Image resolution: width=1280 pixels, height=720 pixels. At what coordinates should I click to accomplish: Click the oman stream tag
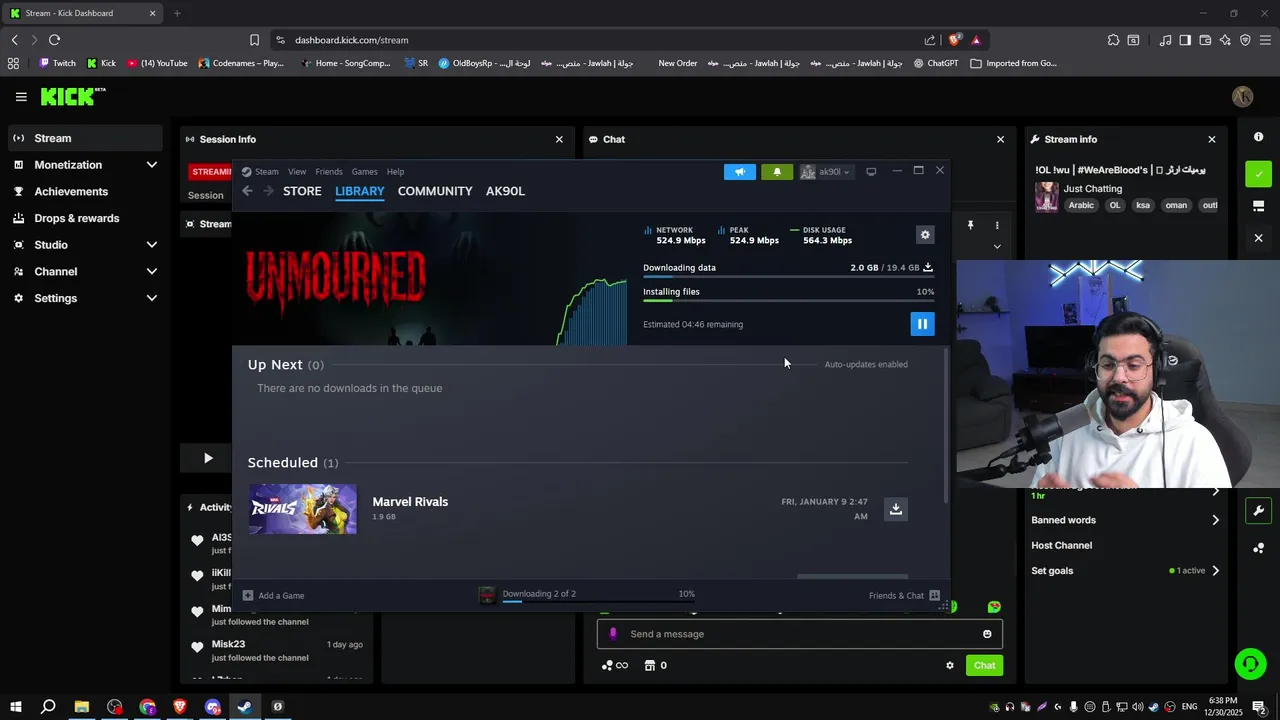1176,205
